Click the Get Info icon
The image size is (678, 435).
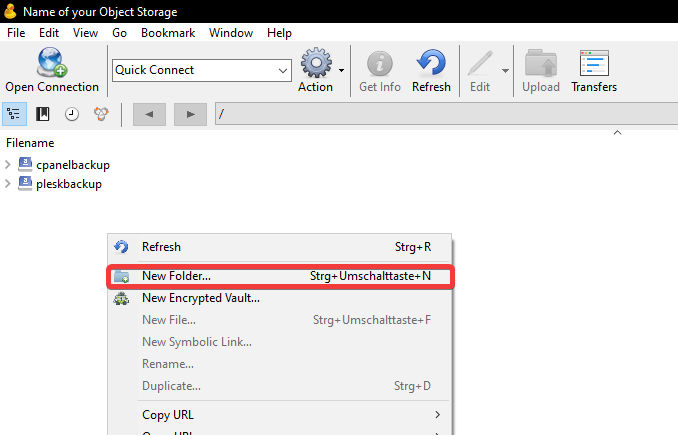[379, 64]
